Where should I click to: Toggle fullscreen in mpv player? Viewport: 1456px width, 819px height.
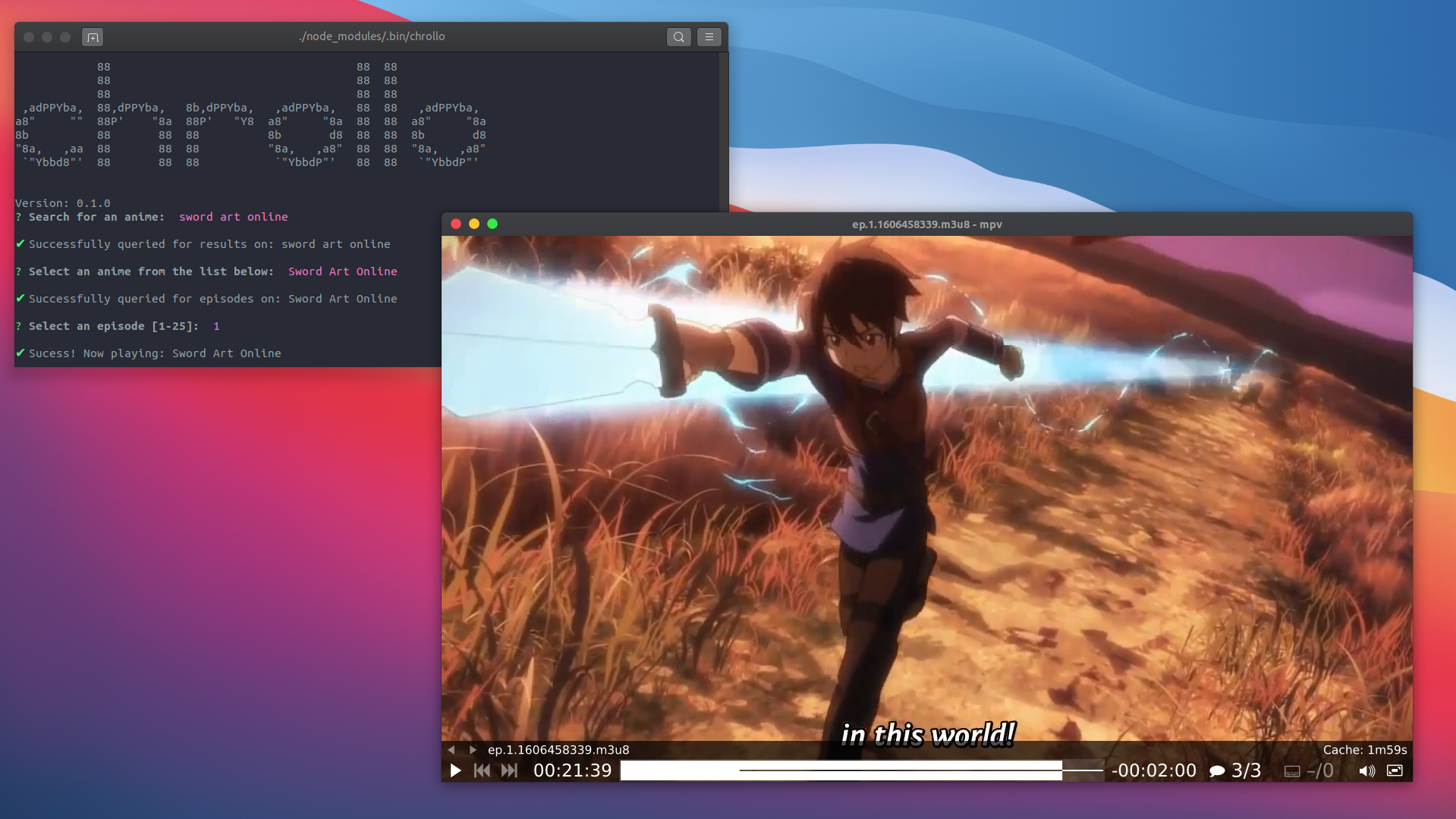coord(1395,770)
